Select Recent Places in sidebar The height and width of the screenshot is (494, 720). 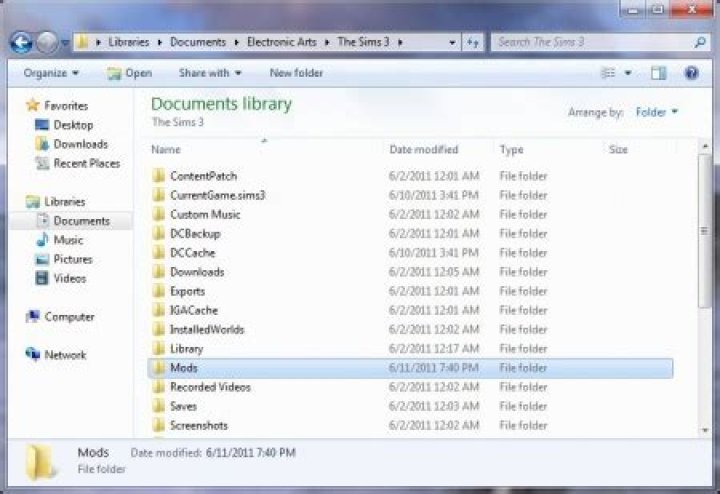coord(86,163)
